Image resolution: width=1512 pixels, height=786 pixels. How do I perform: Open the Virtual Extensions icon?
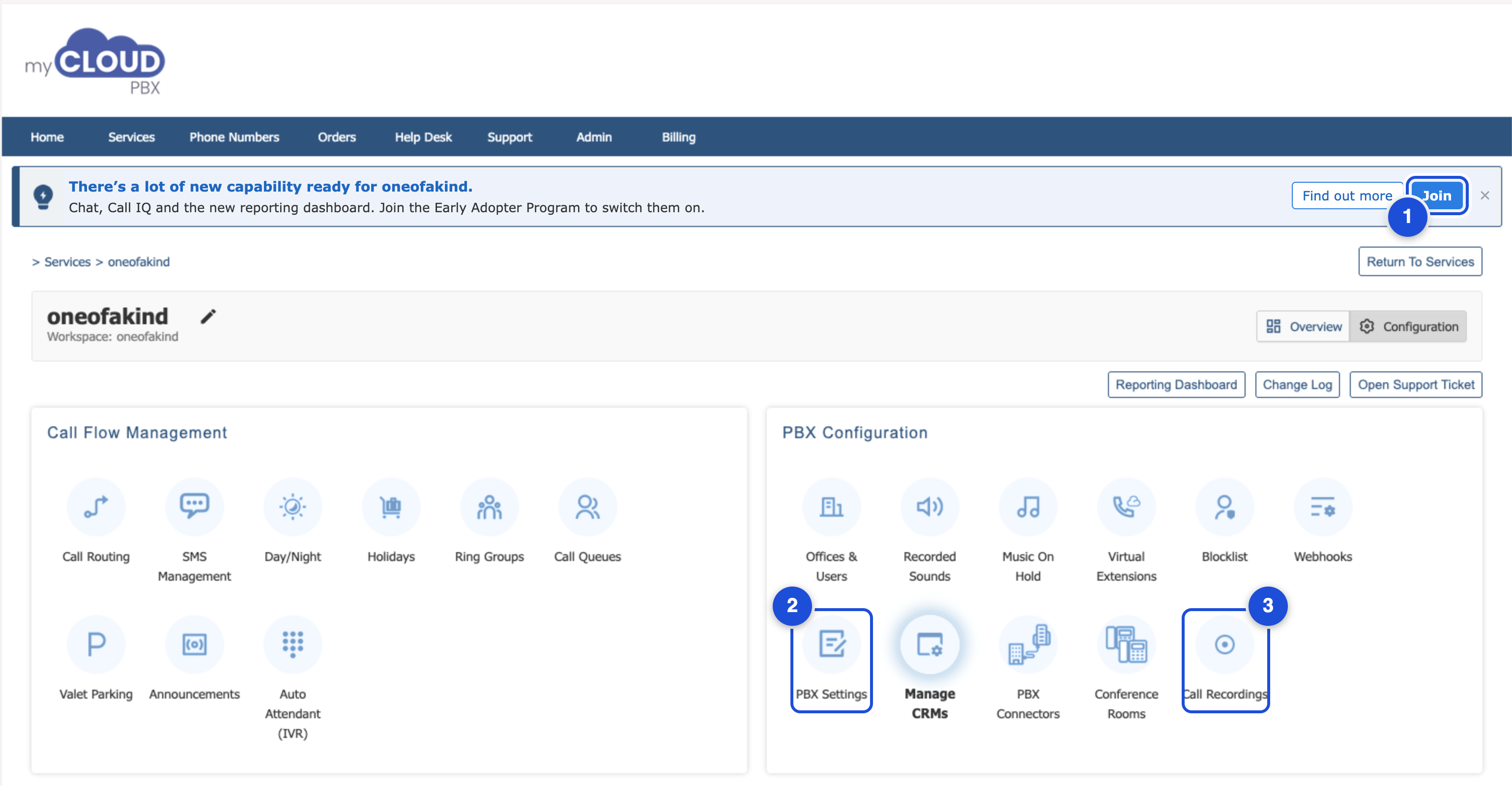(x=1126, y=507)
